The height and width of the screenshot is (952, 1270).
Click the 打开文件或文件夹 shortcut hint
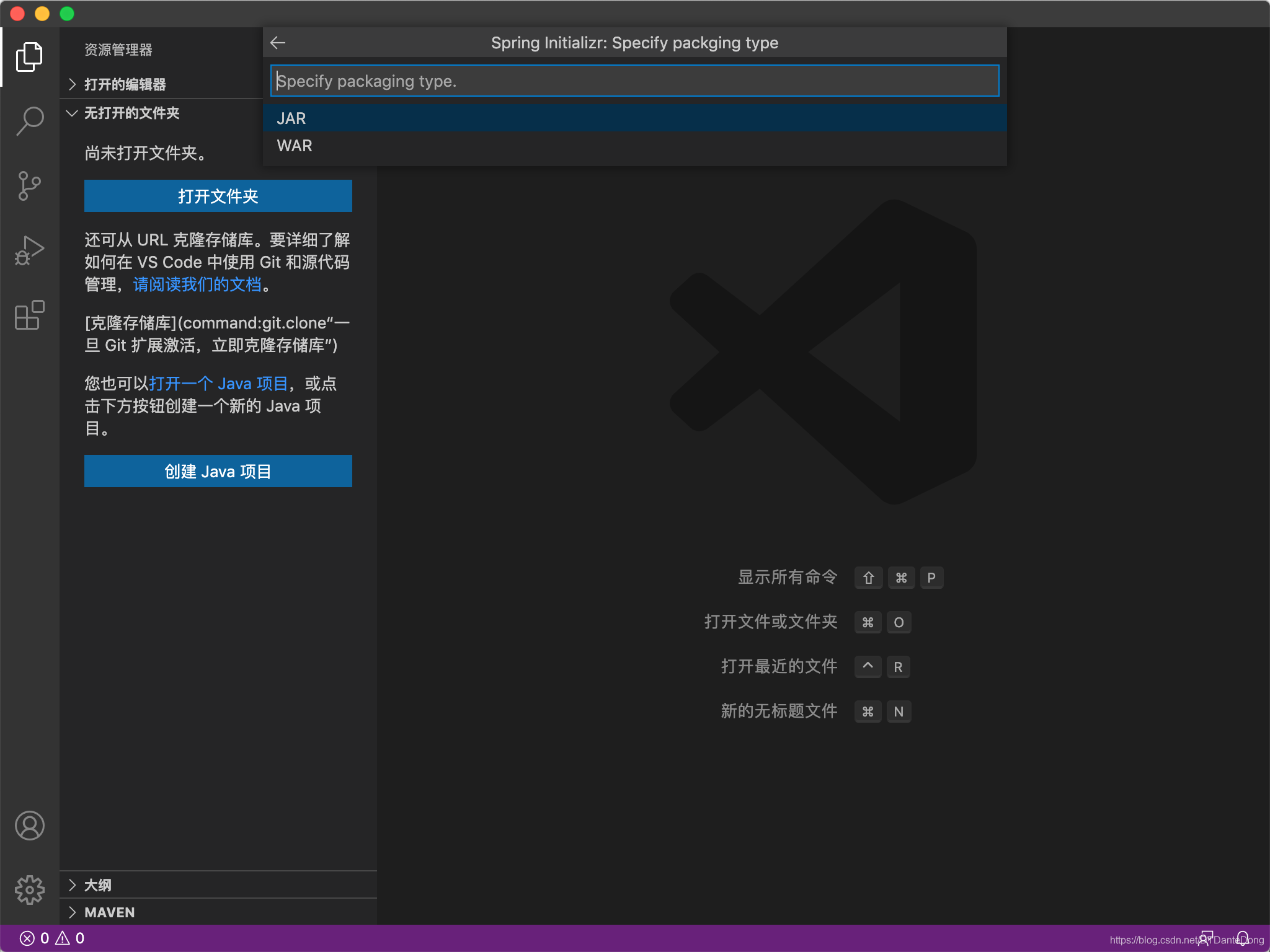807,622
